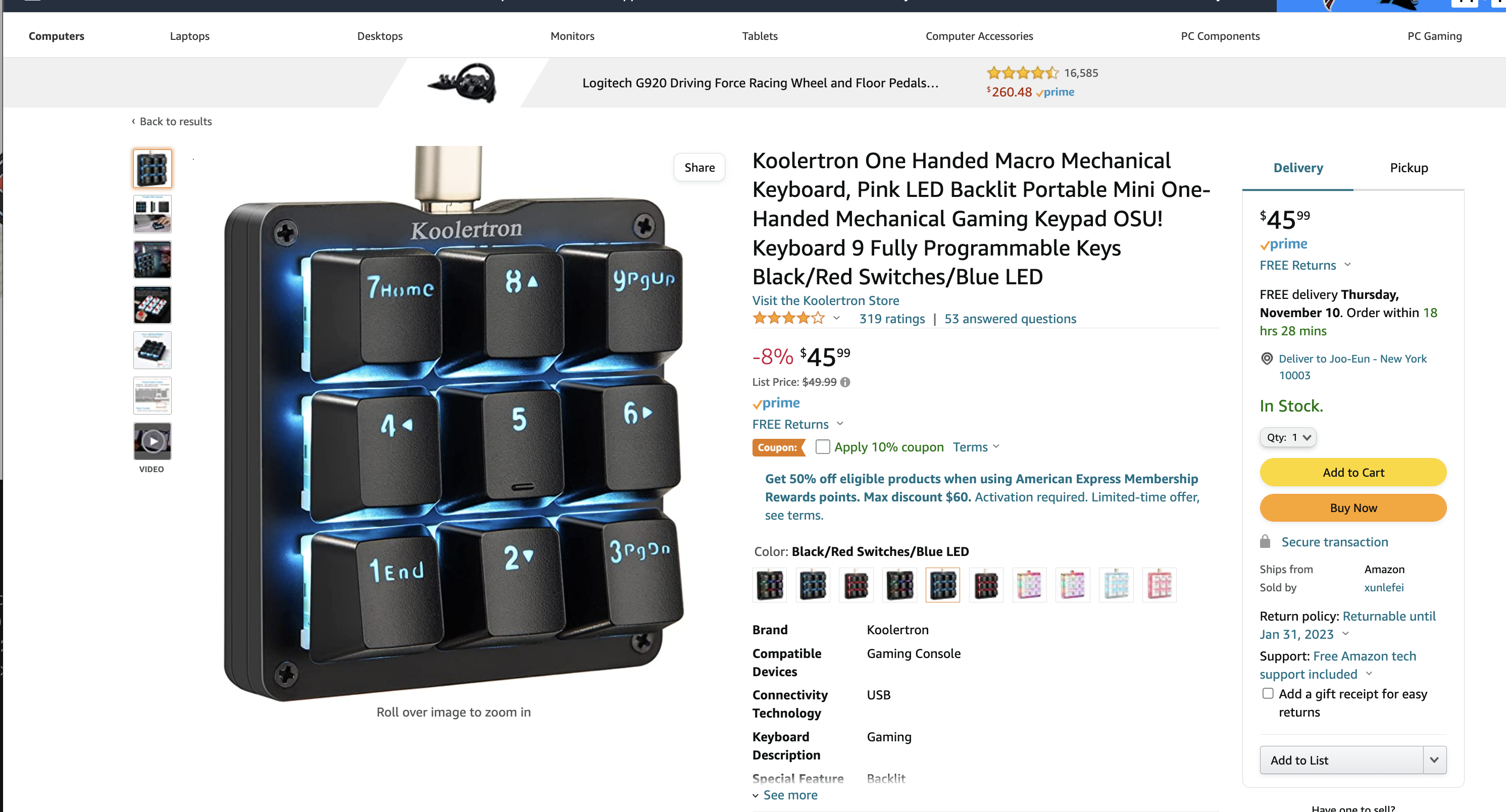The image size is (1506, 812).
Task: Click the List Price info icon
Action: [845, 382]
